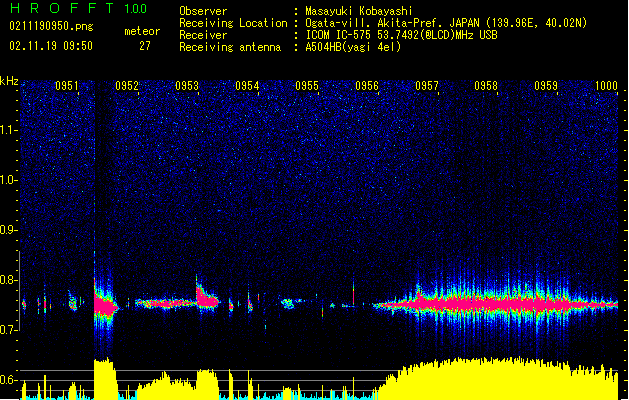Click the 0957 time marker

point(427,86)
